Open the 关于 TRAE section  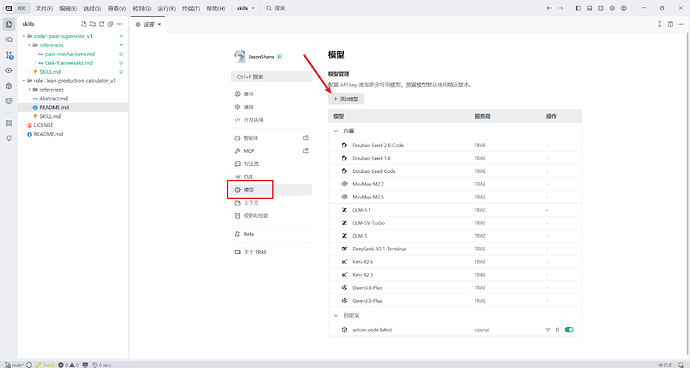271,252
